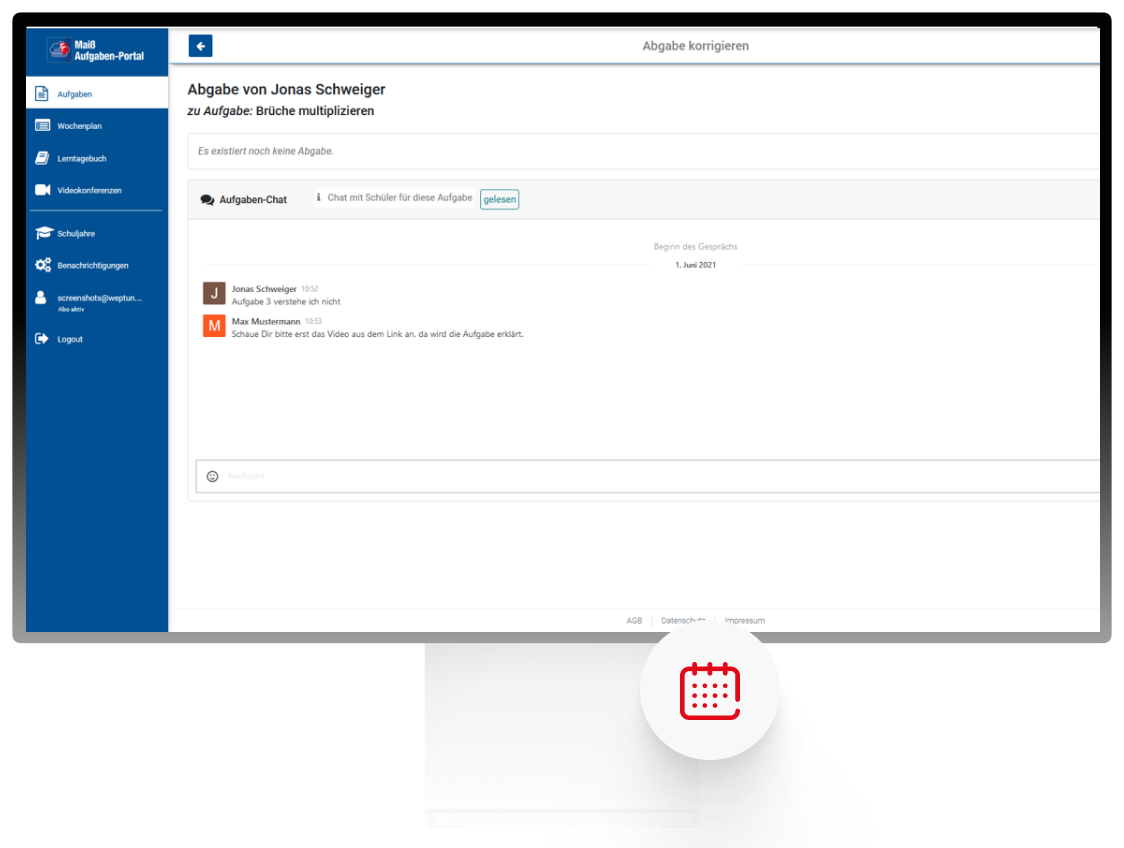Click 'Beginn des Gesprächs' label
Image resolution: width=1124 pixels, height=848 pixels.
695,247
